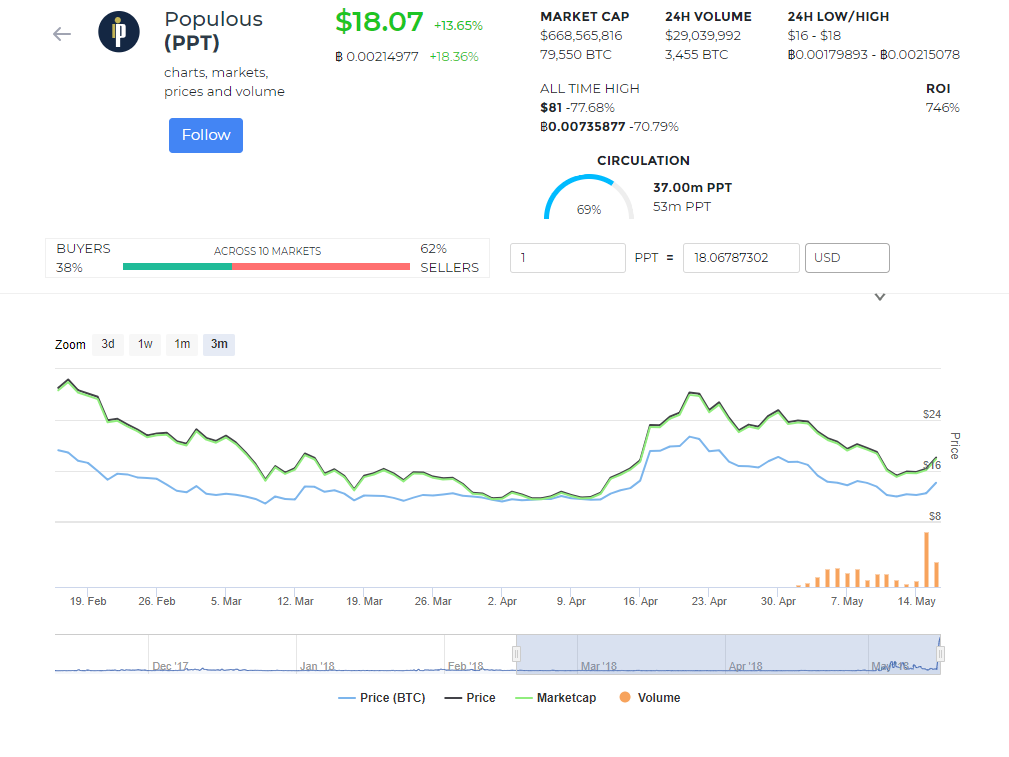Click the +13.65% price change
Image resolution: width=1009 pixels, height=757 pixels.
pyautogui.click(x=458, y=26)
